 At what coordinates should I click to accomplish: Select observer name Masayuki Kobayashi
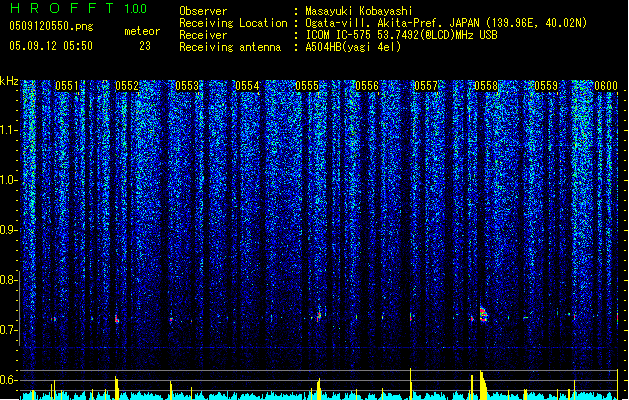point(359,11)
